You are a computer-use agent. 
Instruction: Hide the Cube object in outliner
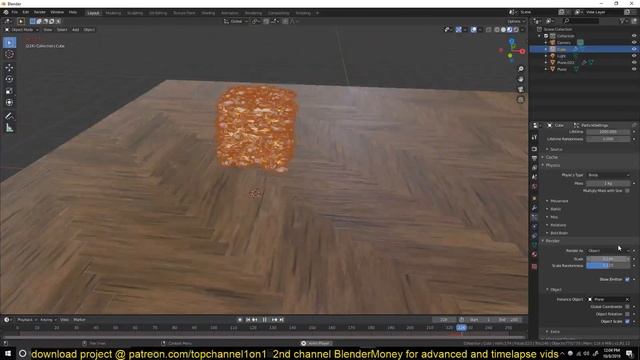(634, 49)
